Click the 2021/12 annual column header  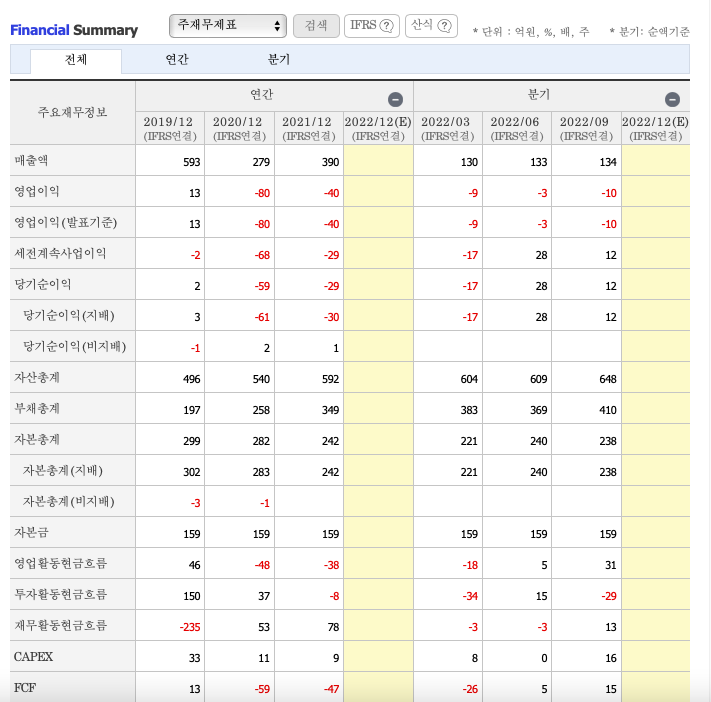309,128
